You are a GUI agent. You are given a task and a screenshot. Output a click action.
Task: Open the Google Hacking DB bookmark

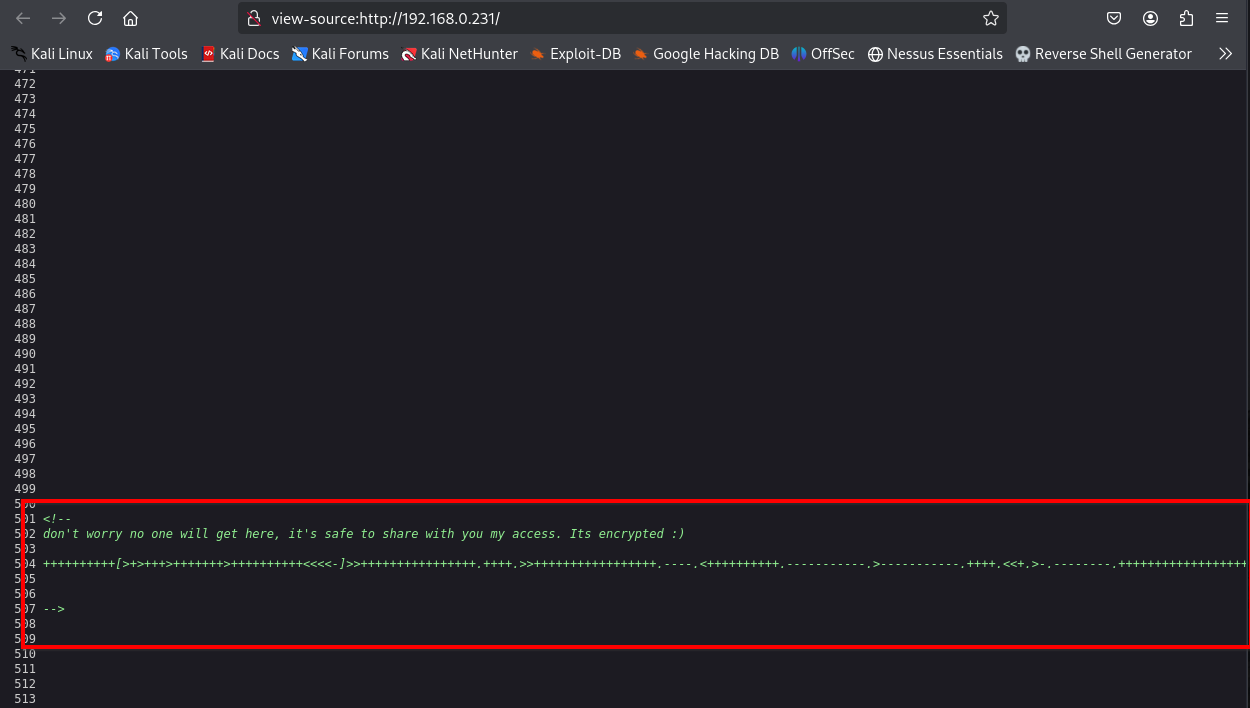[705, 54]
